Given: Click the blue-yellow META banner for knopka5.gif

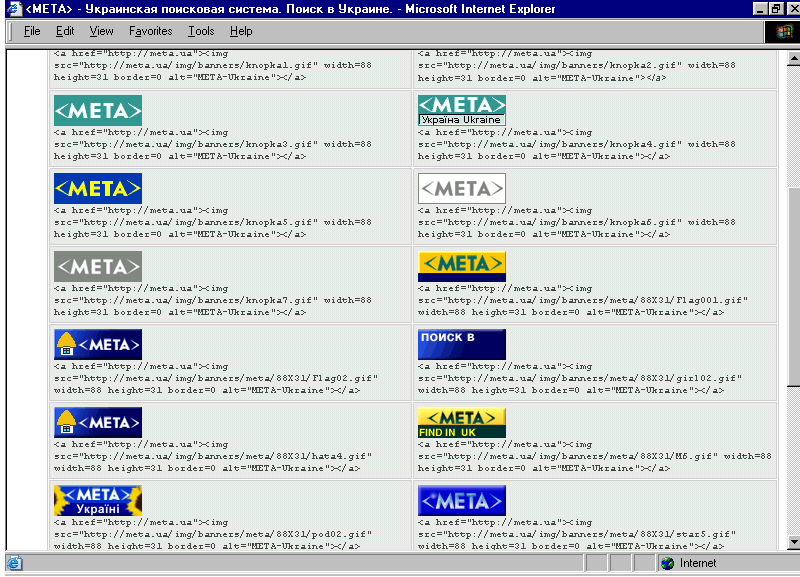Looking at the screenshot, I should (98, 188).
